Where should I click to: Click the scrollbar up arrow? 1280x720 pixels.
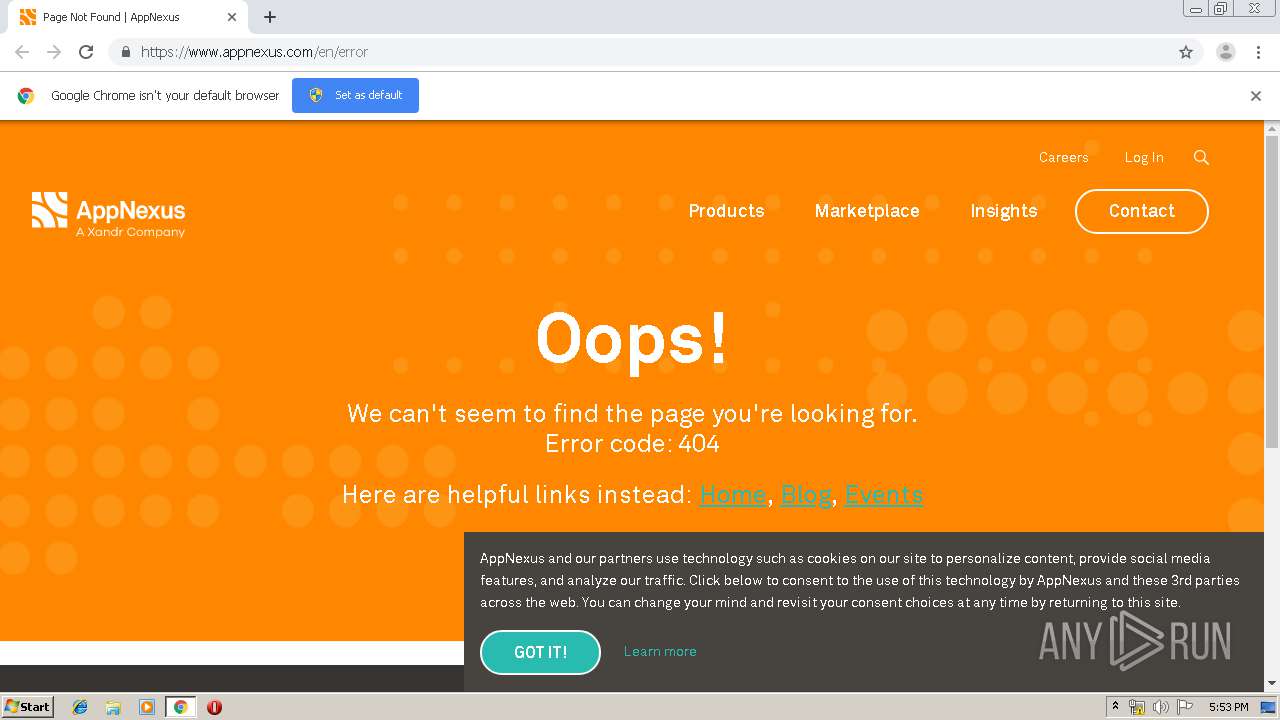click(1272, 128)
